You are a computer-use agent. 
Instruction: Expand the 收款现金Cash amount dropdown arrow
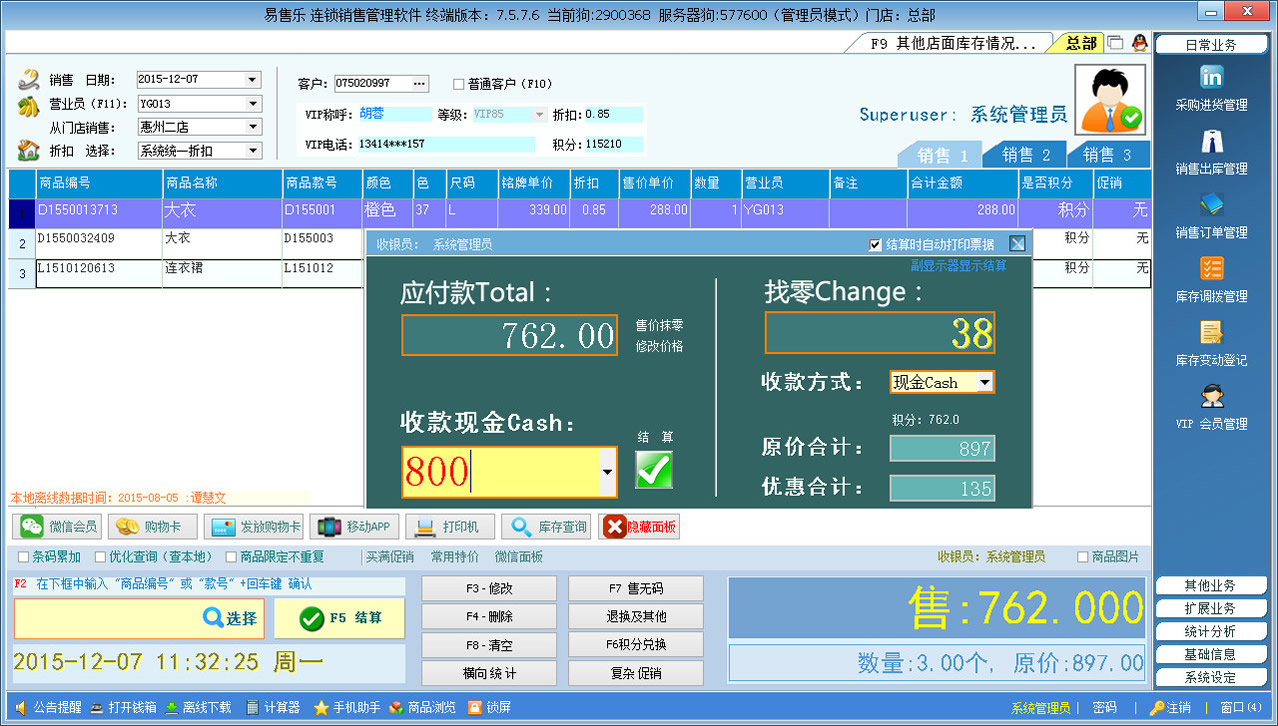pyautogui.click(x=607, y=472)
